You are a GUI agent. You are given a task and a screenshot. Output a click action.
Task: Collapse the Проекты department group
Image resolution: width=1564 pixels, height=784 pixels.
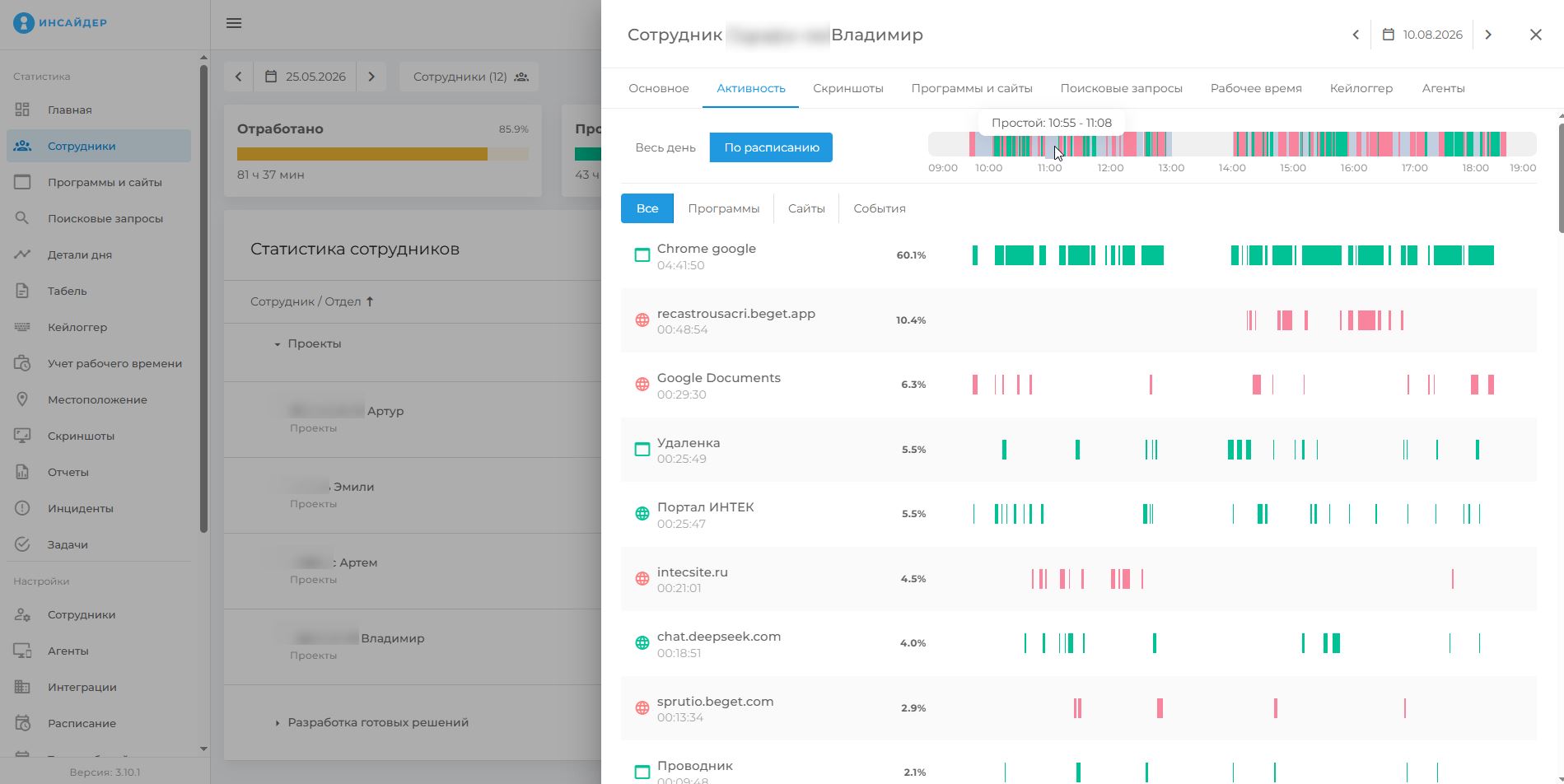click(278, 344)
